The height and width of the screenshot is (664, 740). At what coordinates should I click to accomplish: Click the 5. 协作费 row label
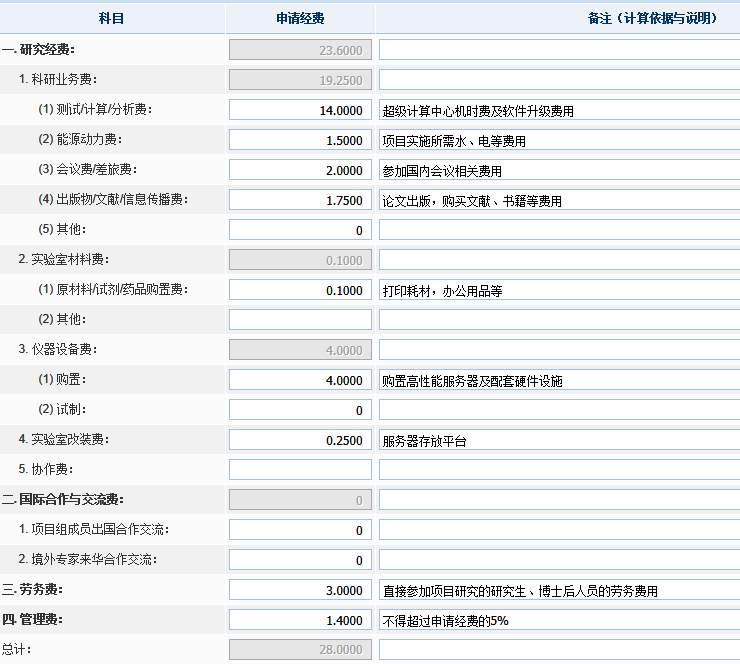click(x=46, y=470)
